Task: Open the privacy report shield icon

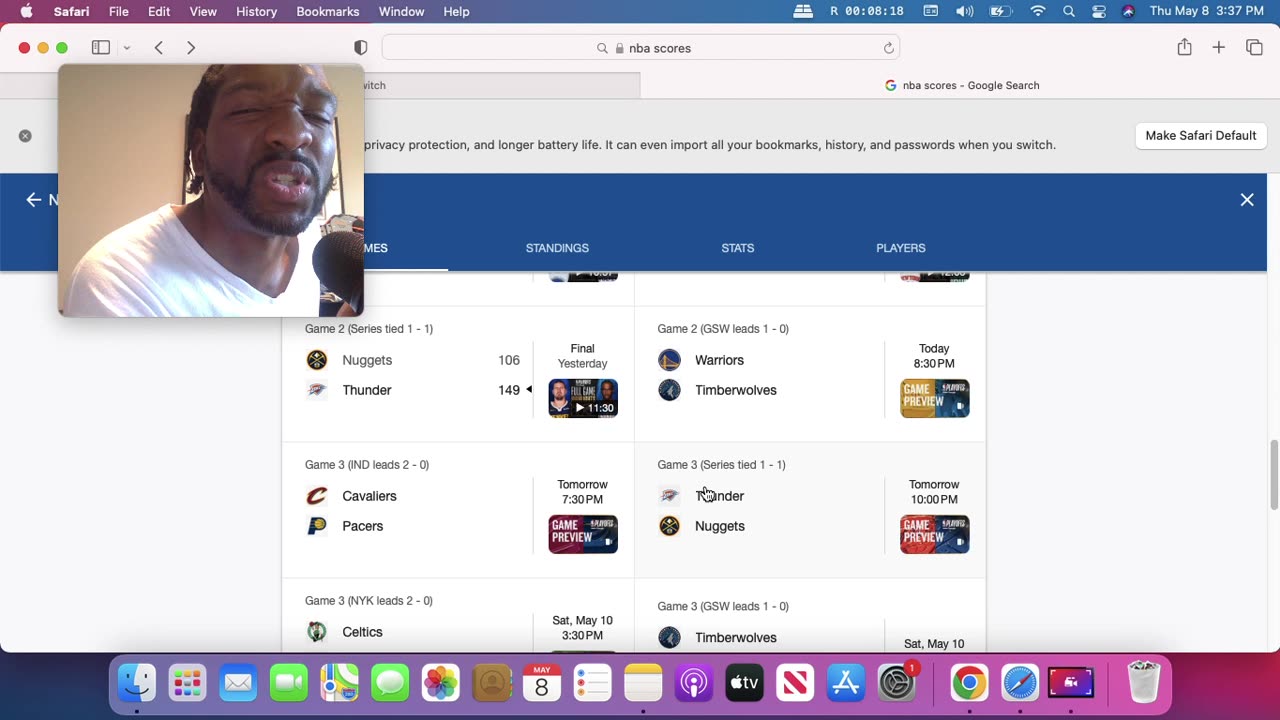Action: point(361,48)
